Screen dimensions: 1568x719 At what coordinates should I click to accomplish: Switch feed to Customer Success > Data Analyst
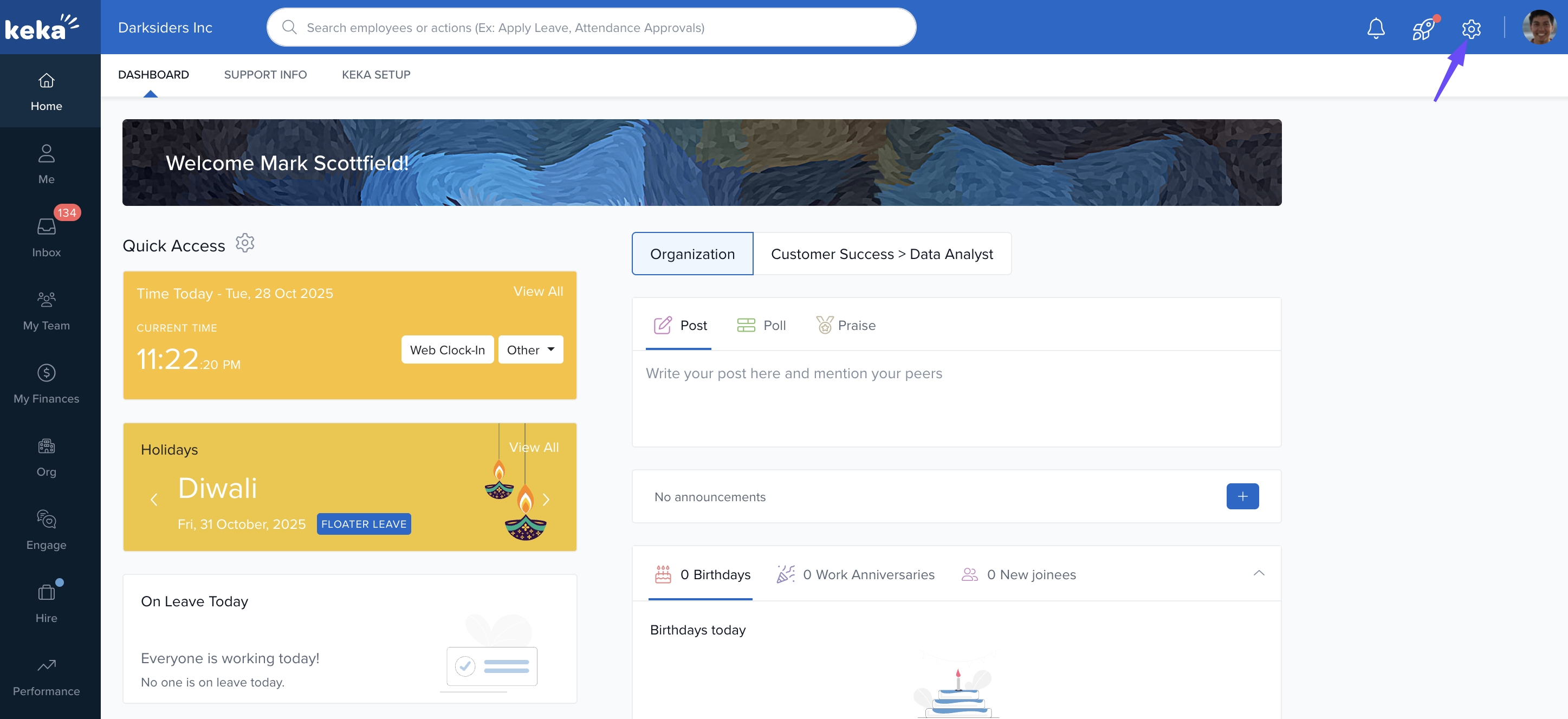(882, 254)
